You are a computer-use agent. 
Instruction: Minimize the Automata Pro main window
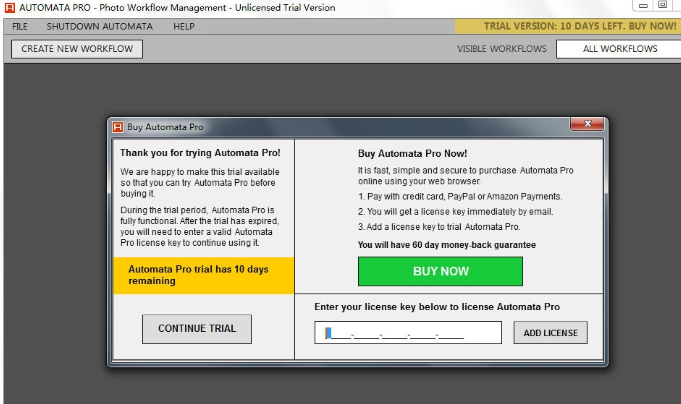643,6
